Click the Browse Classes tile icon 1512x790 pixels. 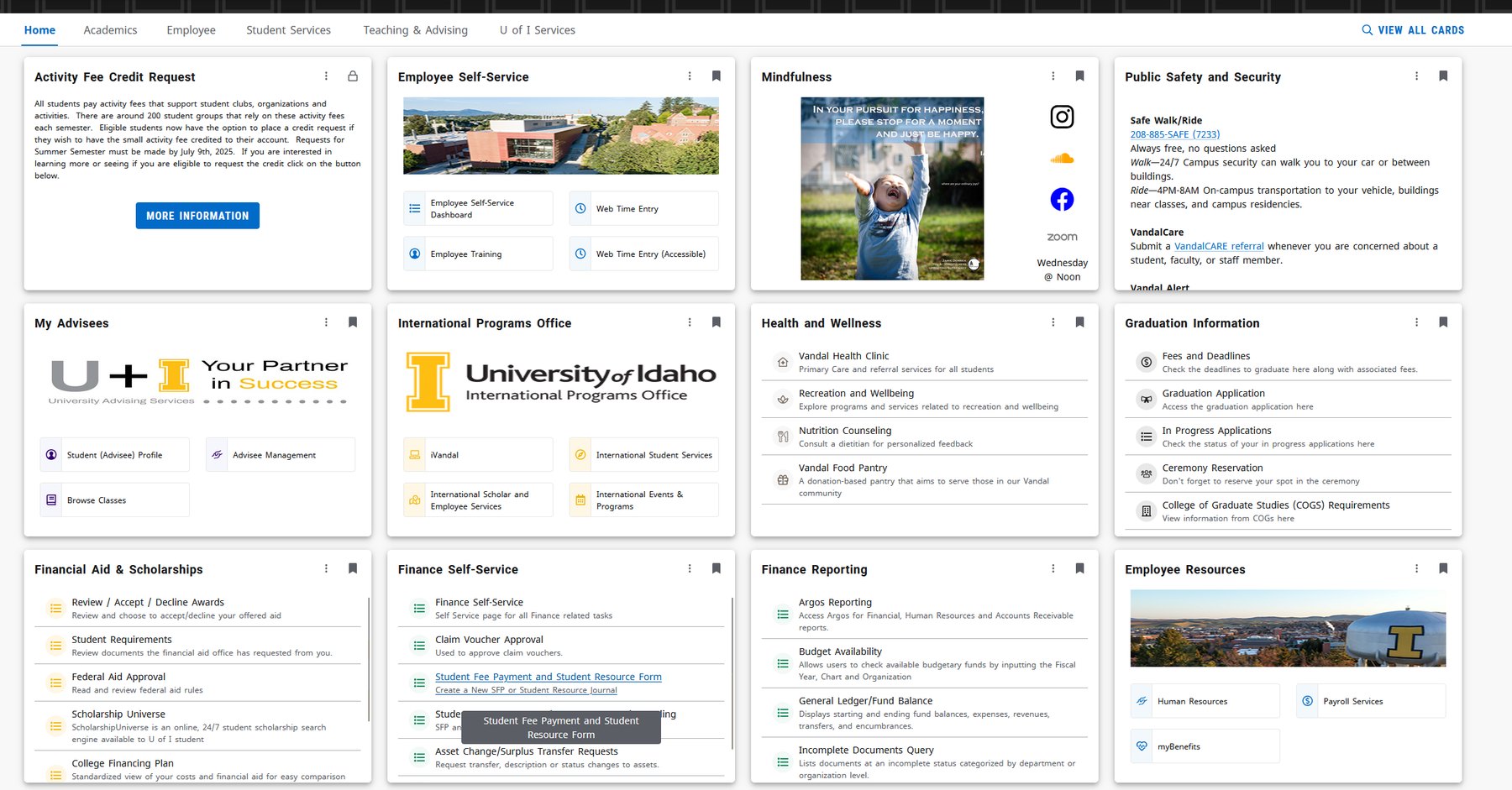tap(51, 500)
